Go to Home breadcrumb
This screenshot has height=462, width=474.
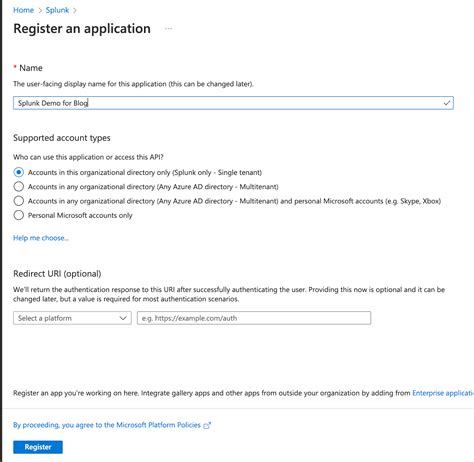click(x=23, y=10)
